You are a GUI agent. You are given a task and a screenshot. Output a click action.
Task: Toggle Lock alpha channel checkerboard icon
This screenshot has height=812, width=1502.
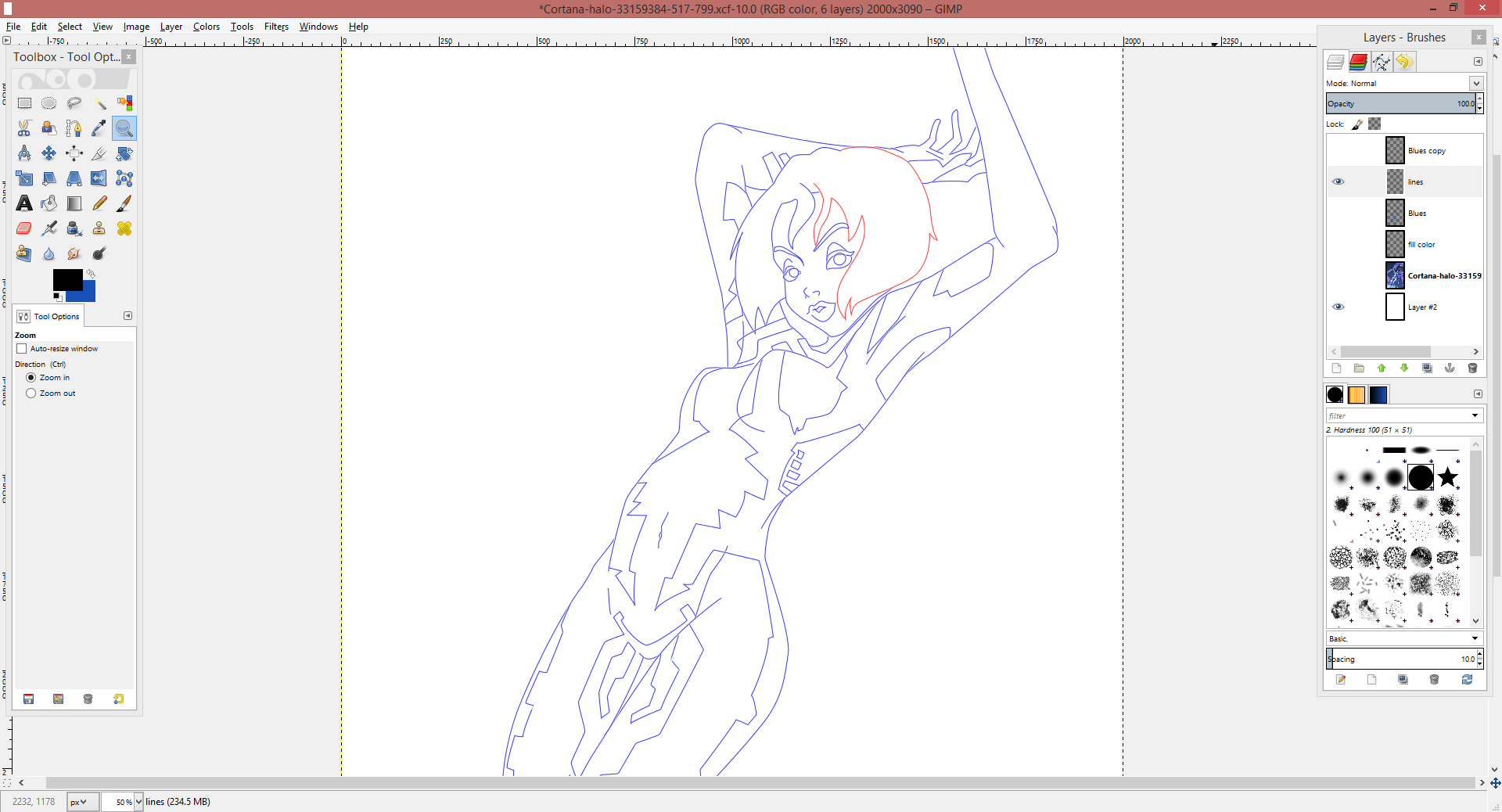(1374, 124)
